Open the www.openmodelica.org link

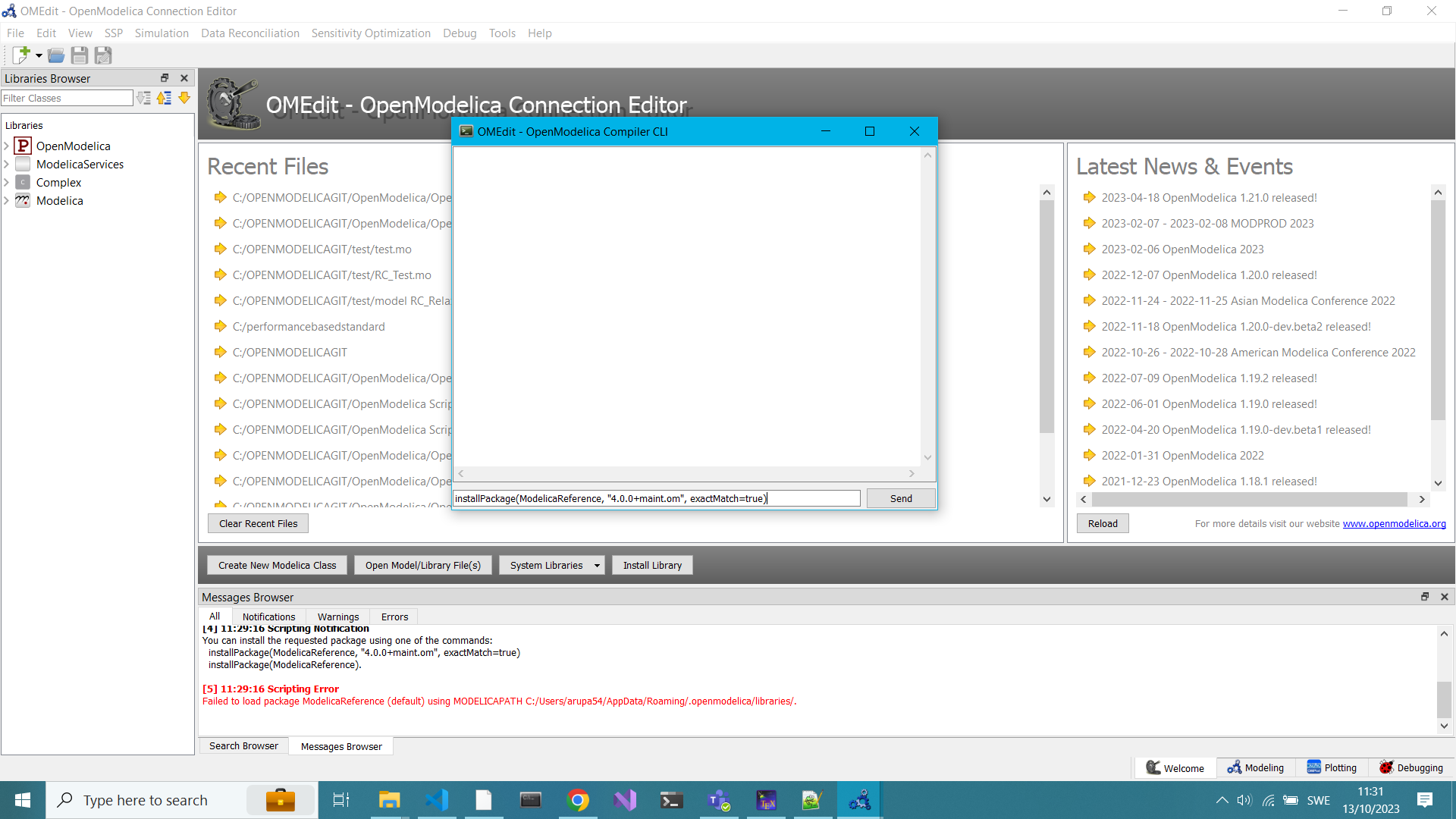(x=1394, y=523)
